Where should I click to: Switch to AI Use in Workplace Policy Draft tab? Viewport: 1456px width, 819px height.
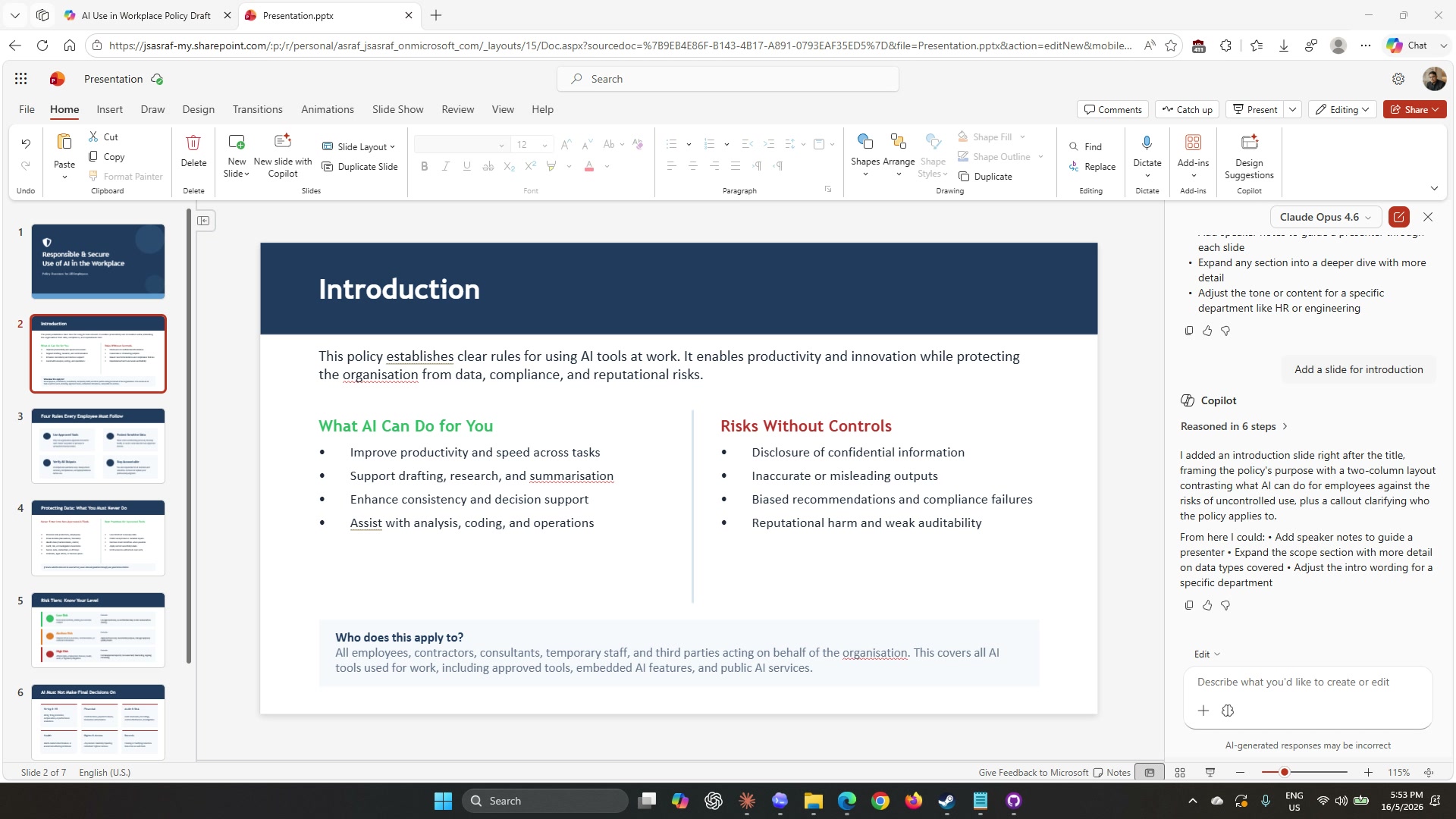[148, 15]
